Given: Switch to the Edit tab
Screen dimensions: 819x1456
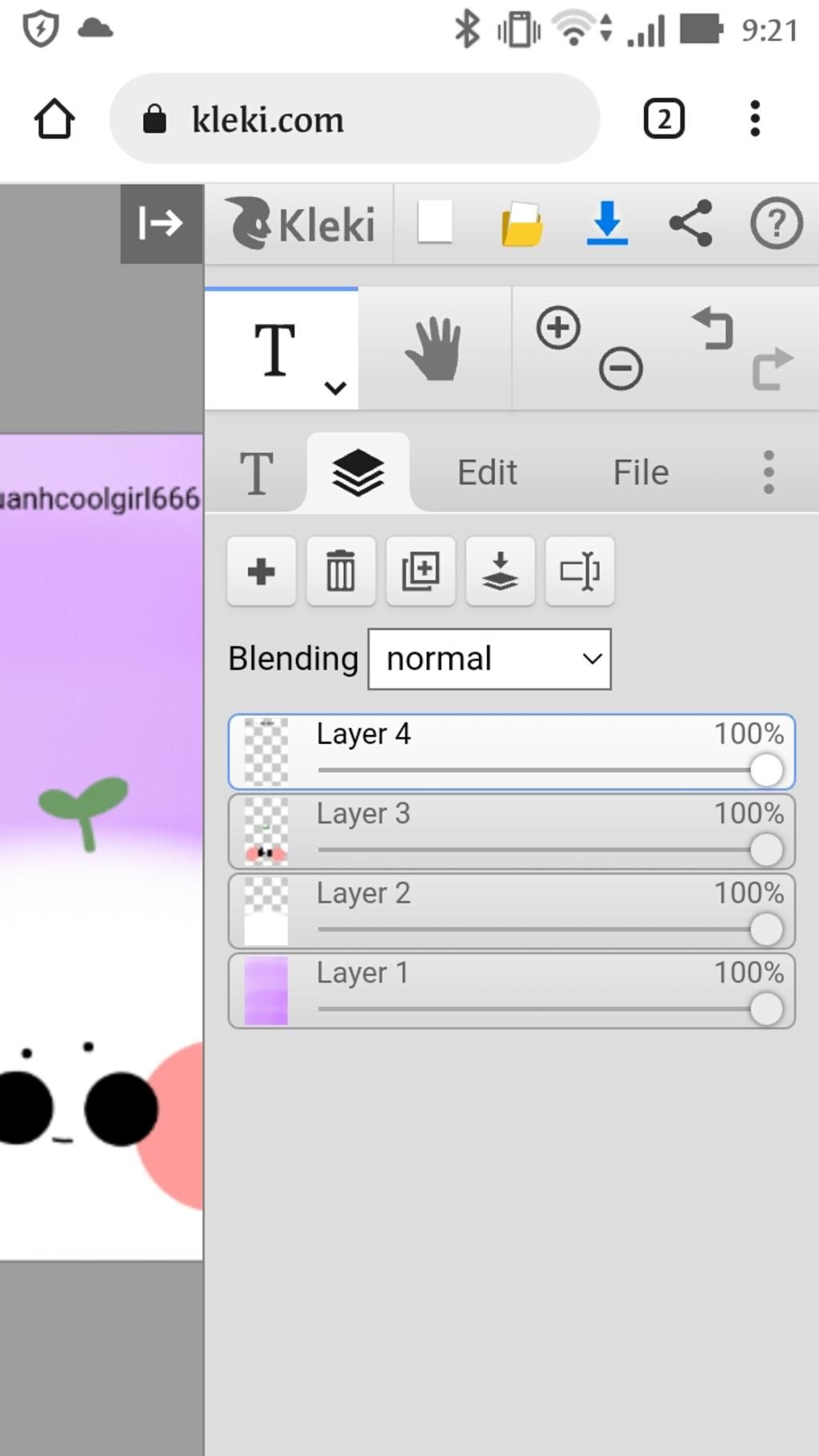Looking at the screenshot, I should (487, 472).
